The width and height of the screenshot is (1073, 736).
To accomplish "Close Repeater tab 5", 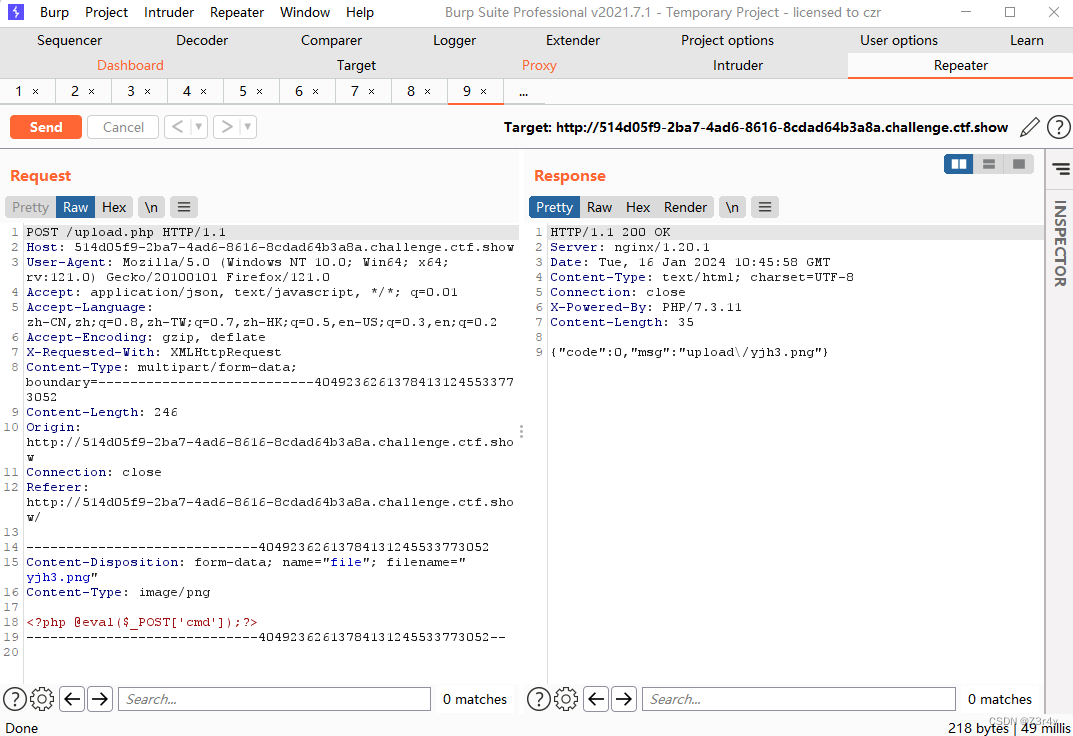I will (x=259, y=92).
